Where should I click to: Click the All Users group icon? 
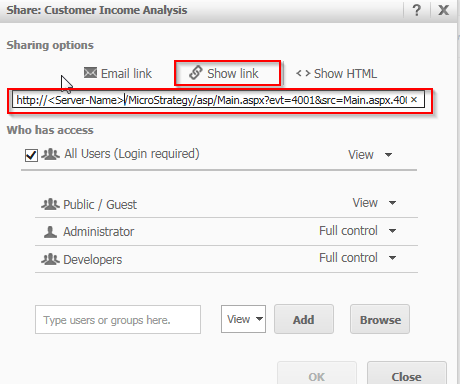click(50, 154)
